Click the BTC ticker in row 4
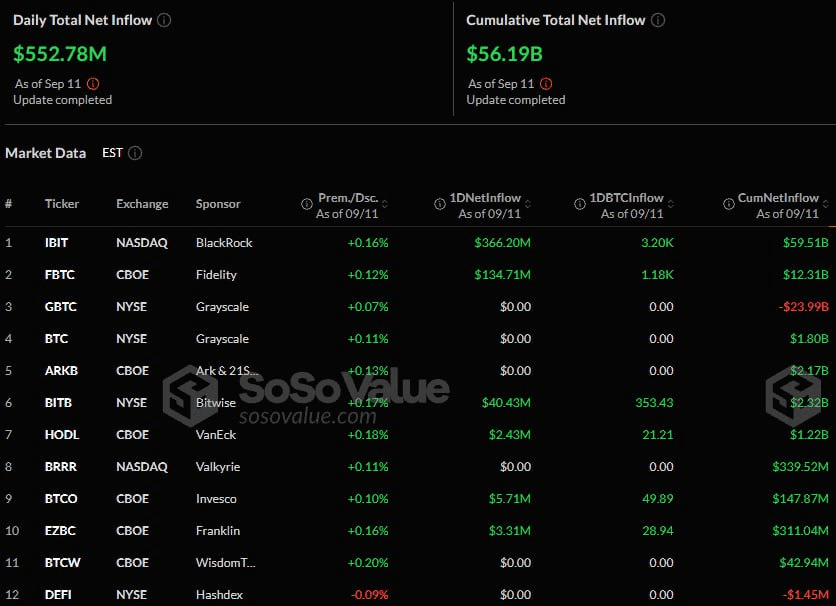836x606 pixels. [x=56, y=338]
